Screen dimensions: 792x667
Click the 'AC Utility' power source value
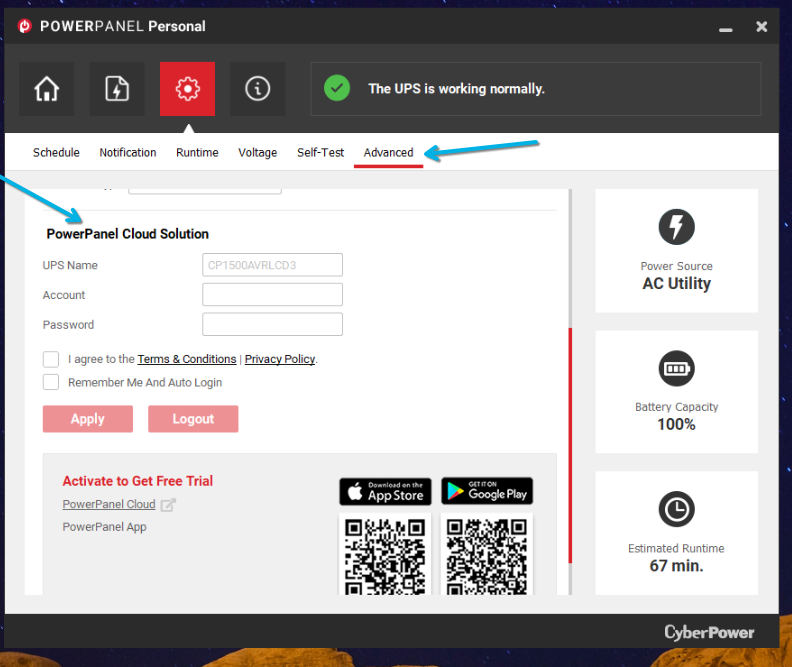(x=676, y=283)
